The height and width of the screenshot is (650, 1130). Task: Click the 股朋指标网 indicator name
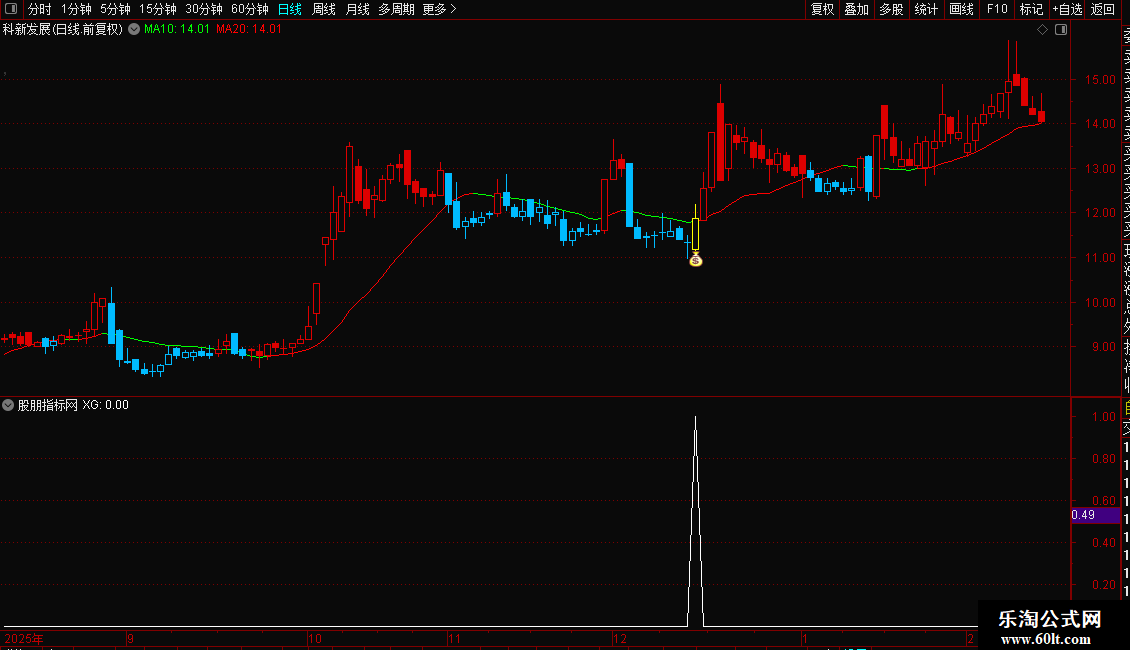pos(47,405)
